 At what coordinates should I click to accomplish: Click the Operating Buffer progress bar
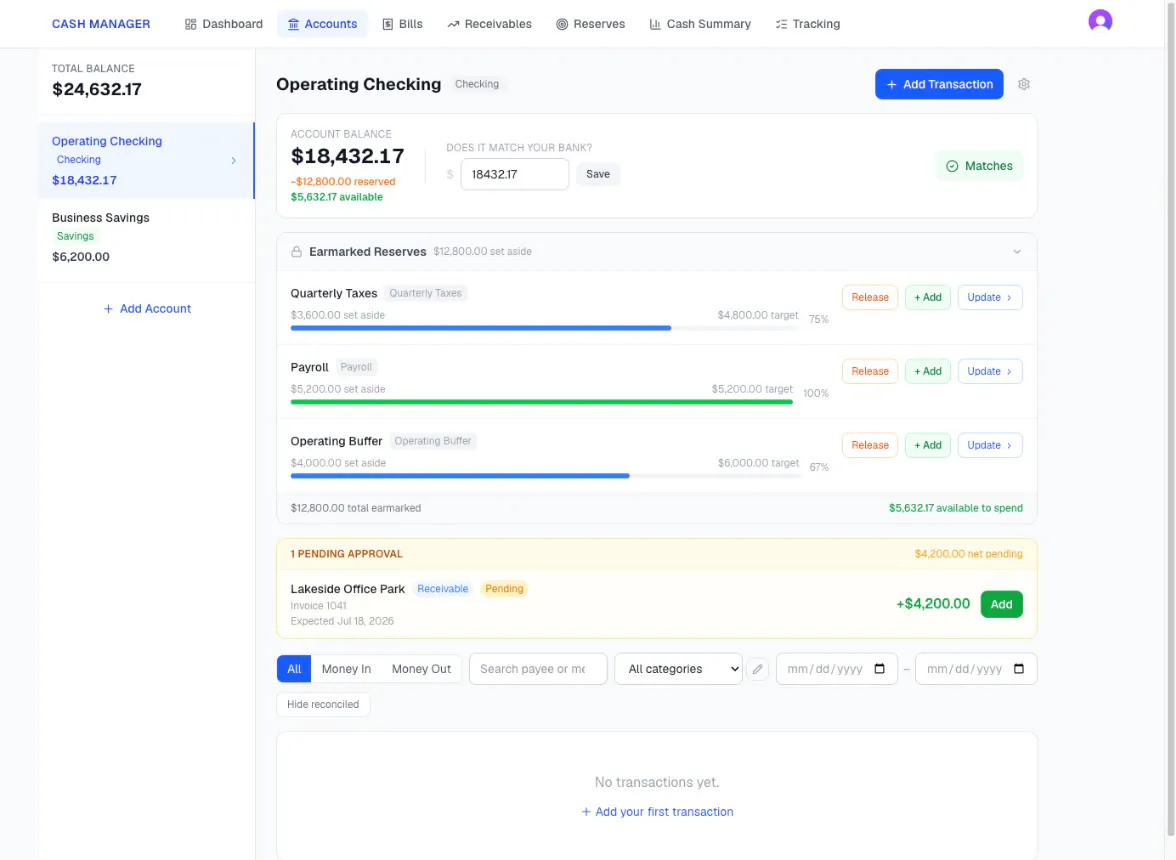coord(544,475)
